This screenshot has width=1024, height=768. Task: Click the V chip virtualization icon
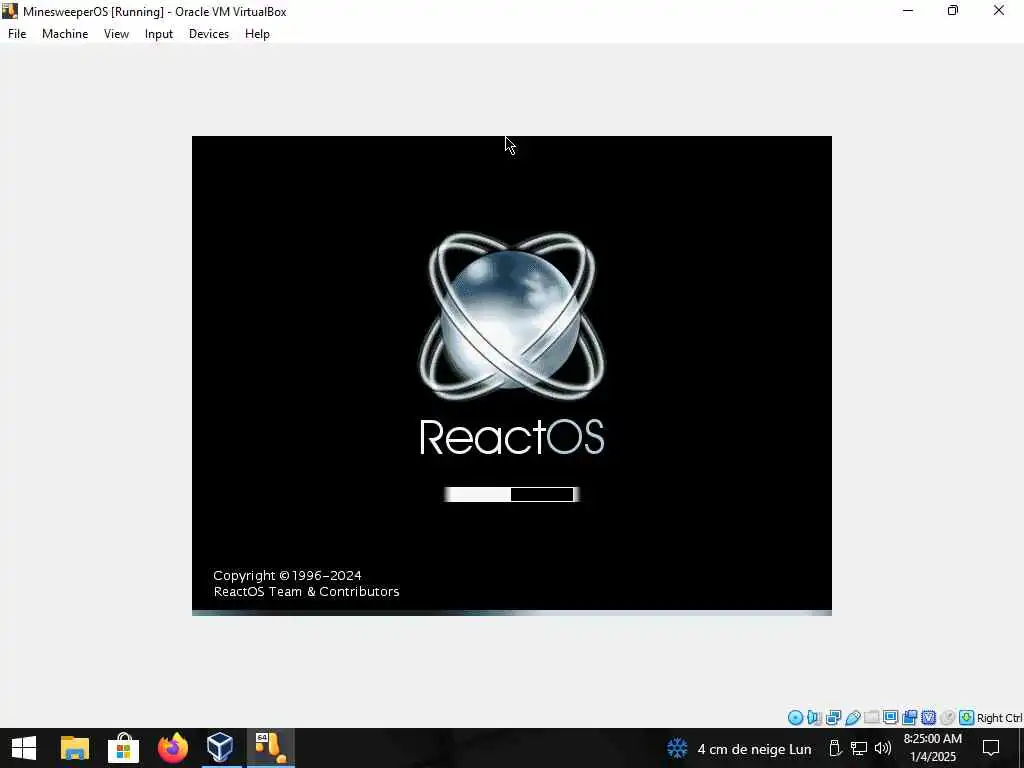click(928, 718)
